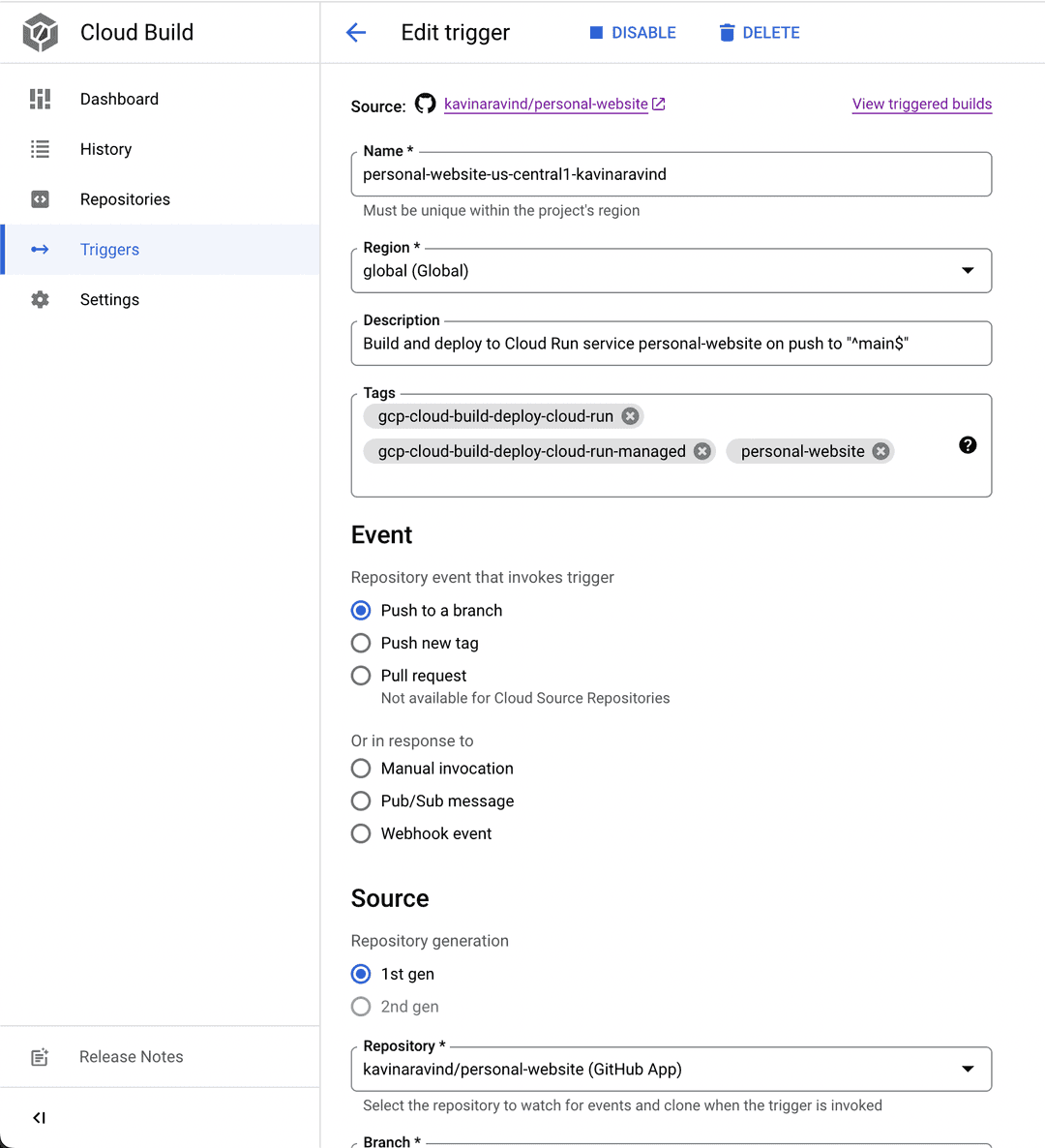Click the 'Repository generation' label
The image size is (1045, 1148).
tap(430, 941)
